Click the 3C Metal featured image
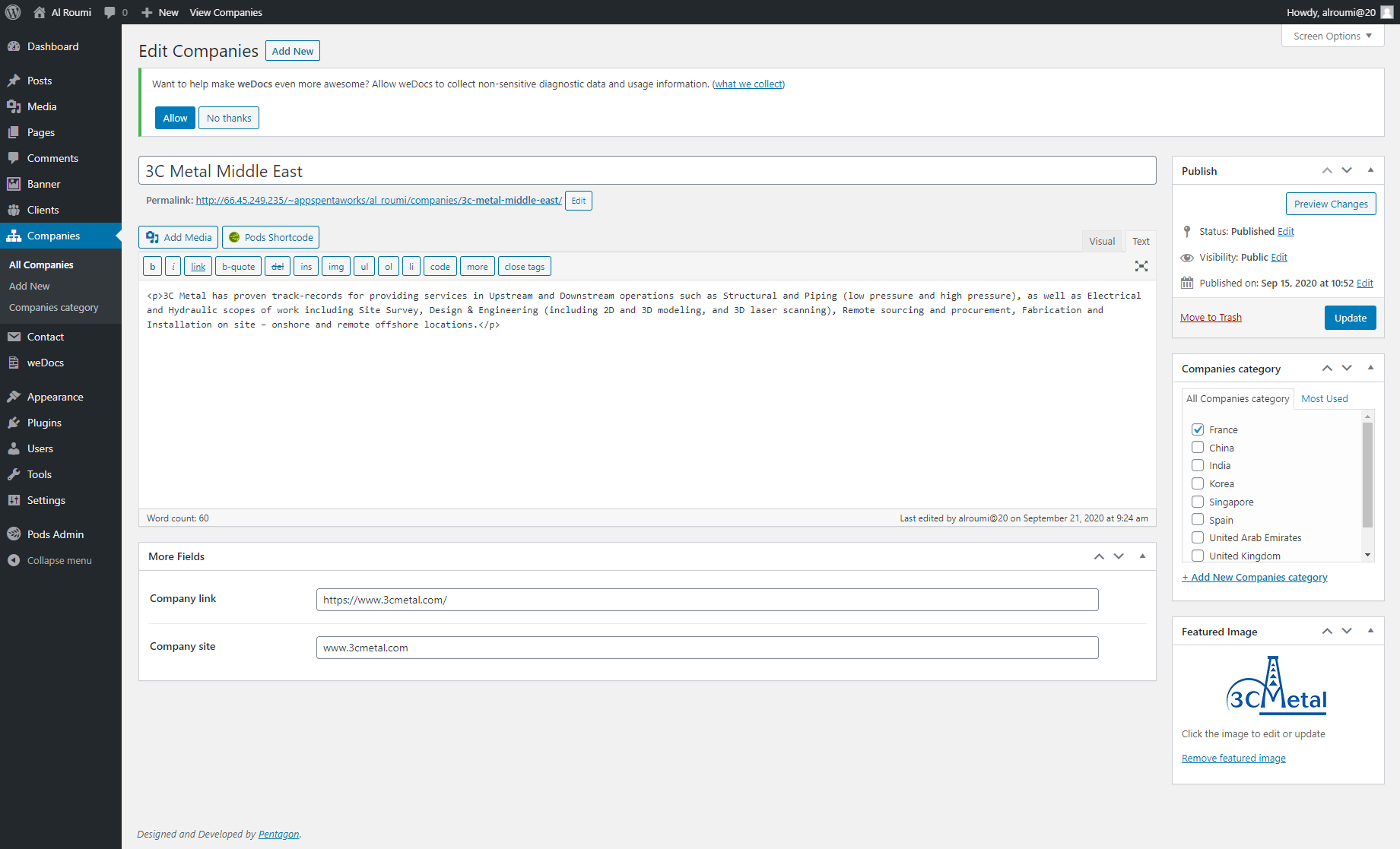 click(x=1277, y=686)
